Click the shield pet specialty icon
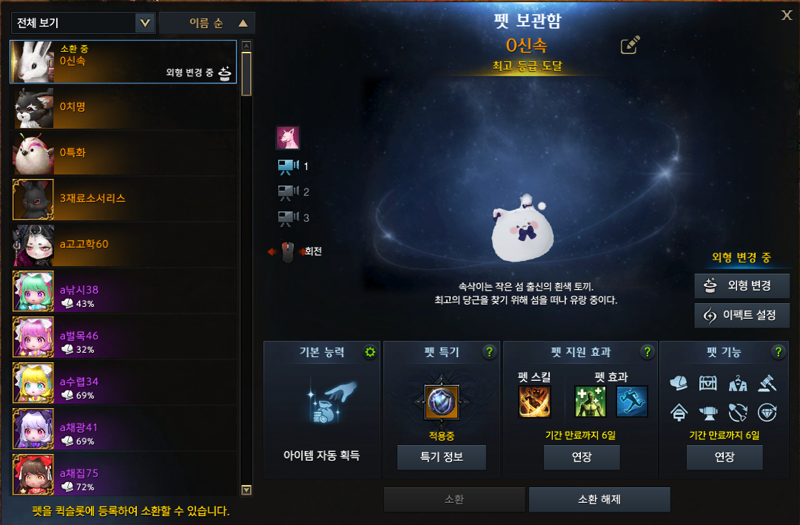Viewport: 800px width, 525px height. click(441, 402)
